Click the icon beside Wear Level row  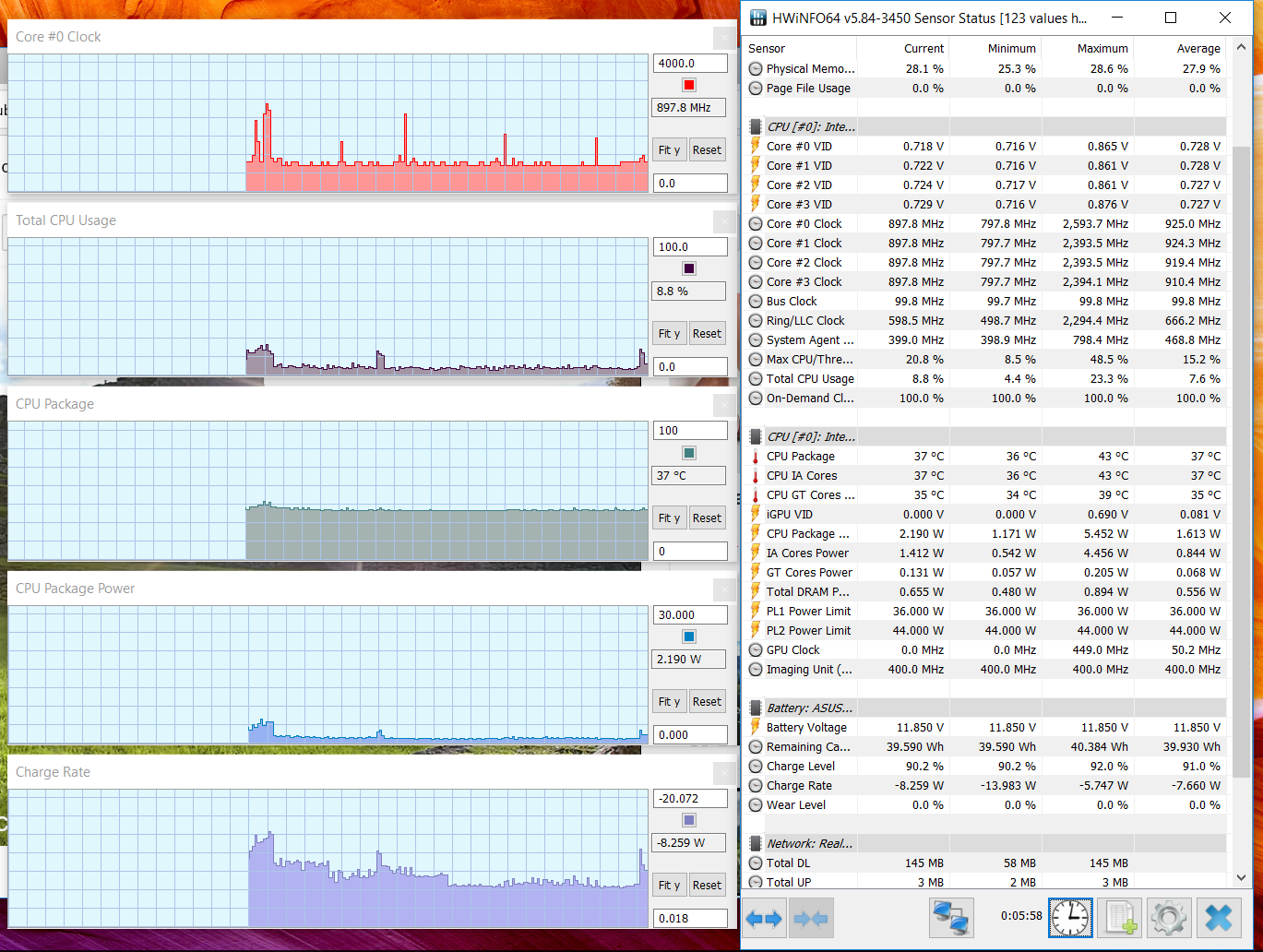756,804
